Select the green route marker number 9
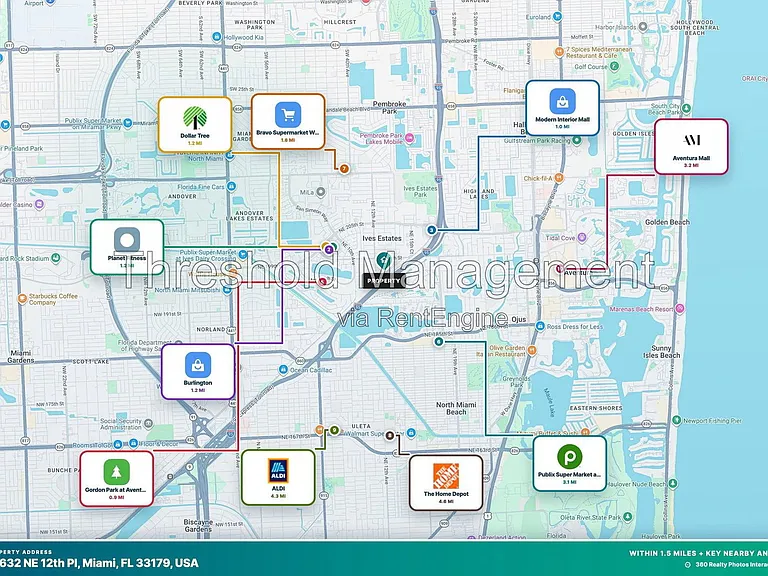Viewport: 768px width, 576px height. pyautogui.click(x=335, y=431)
